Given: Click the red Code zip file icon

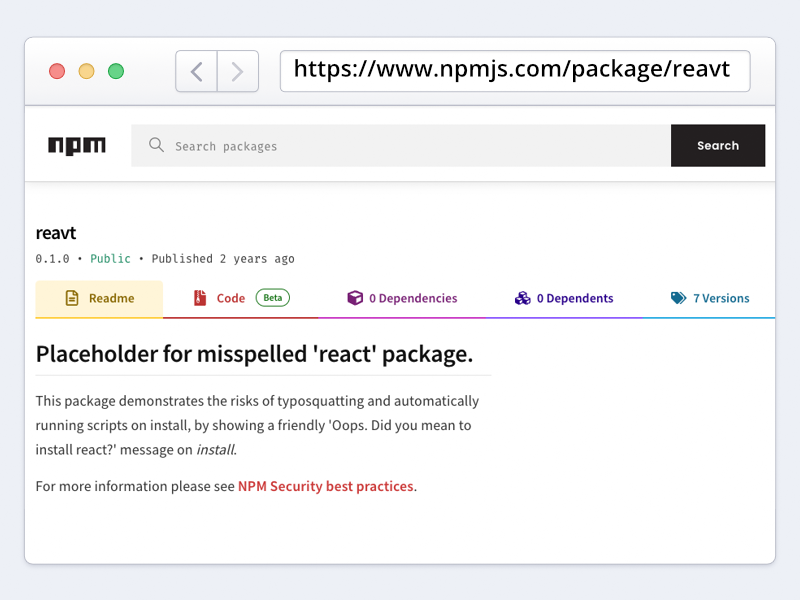Looking at the screenshot, I should 200,298.
